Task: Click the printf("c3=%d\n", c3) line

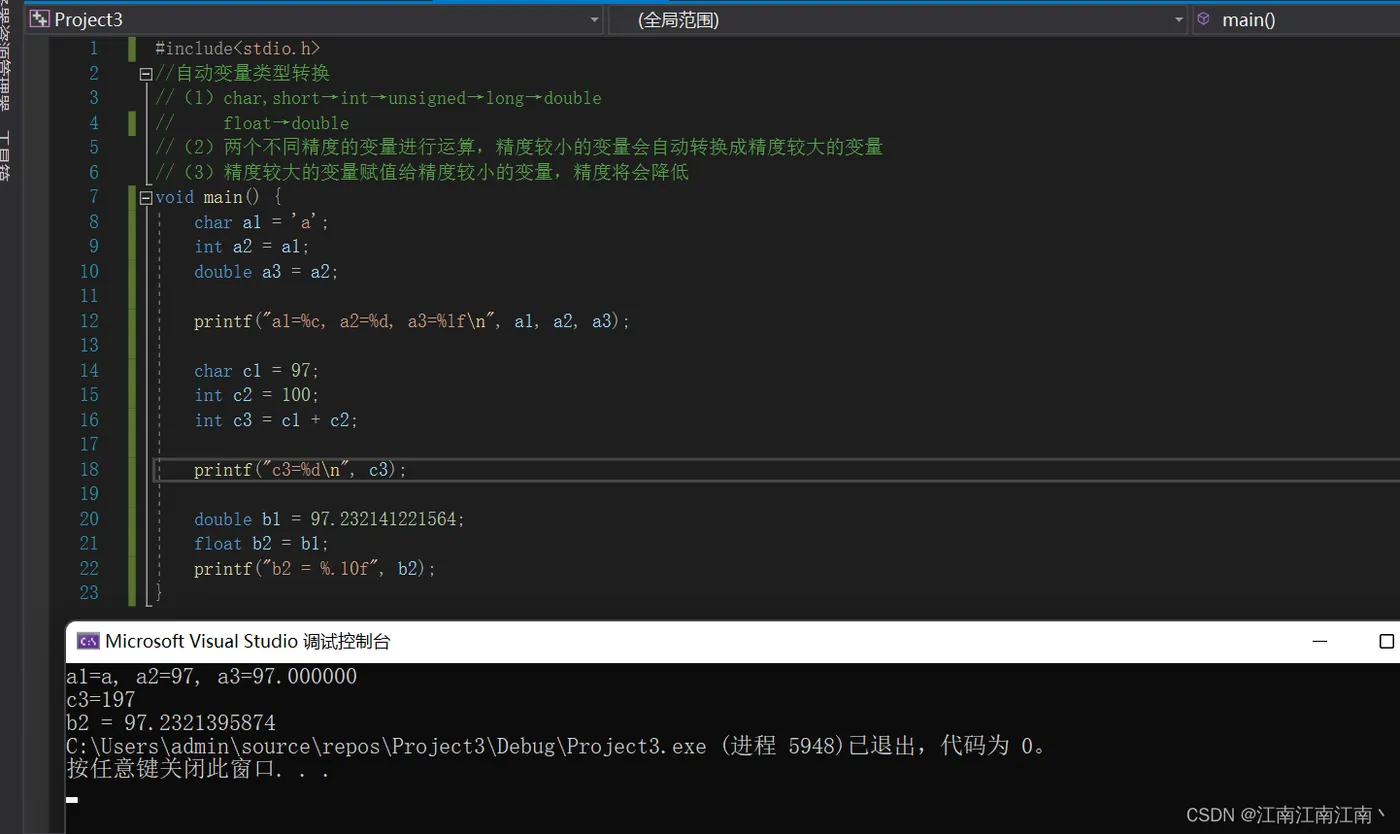Action: coord(301,470)
